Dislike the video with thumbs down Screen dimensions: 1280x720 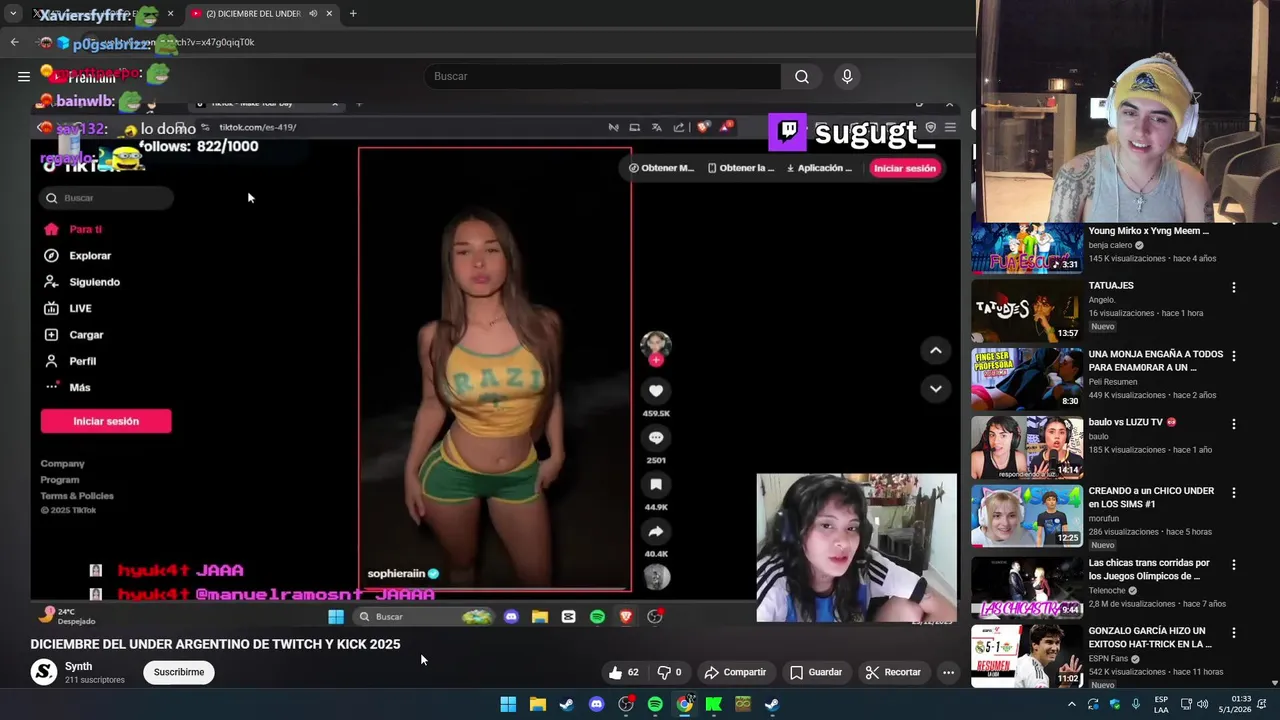[669, 672]
